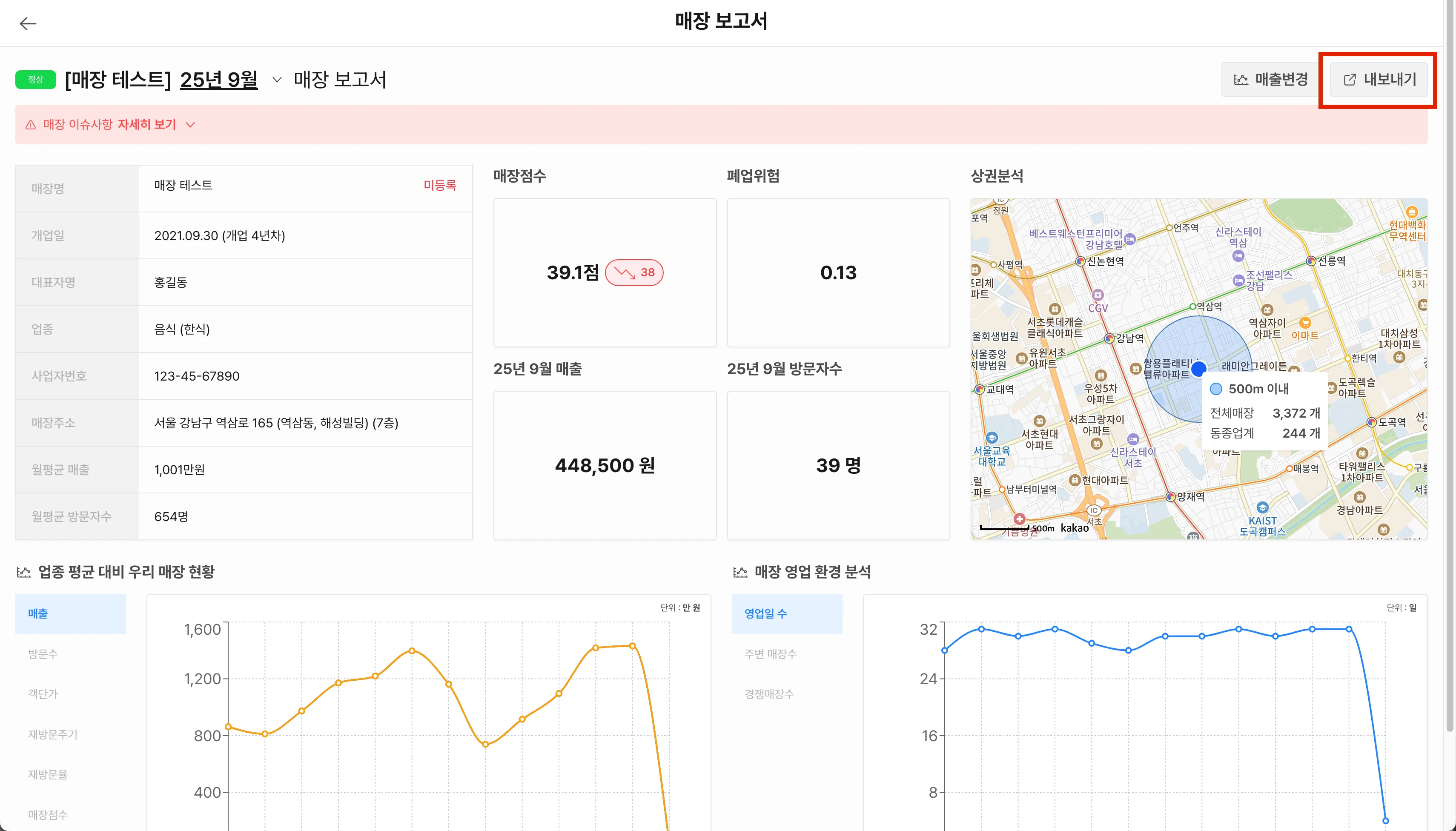
Task: Click chart icon next to 업종 평균 대비
Action: pos(24,572)
